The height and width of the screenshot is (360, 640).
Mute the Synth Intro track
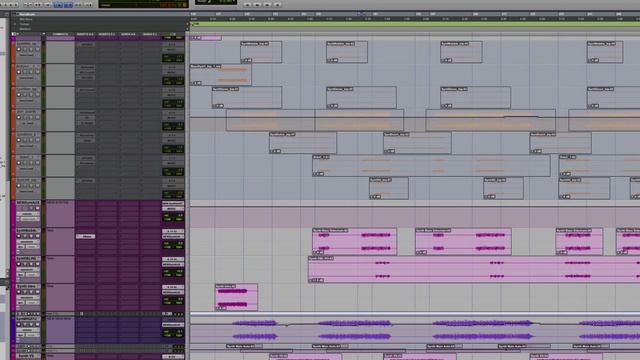(37, 292)
